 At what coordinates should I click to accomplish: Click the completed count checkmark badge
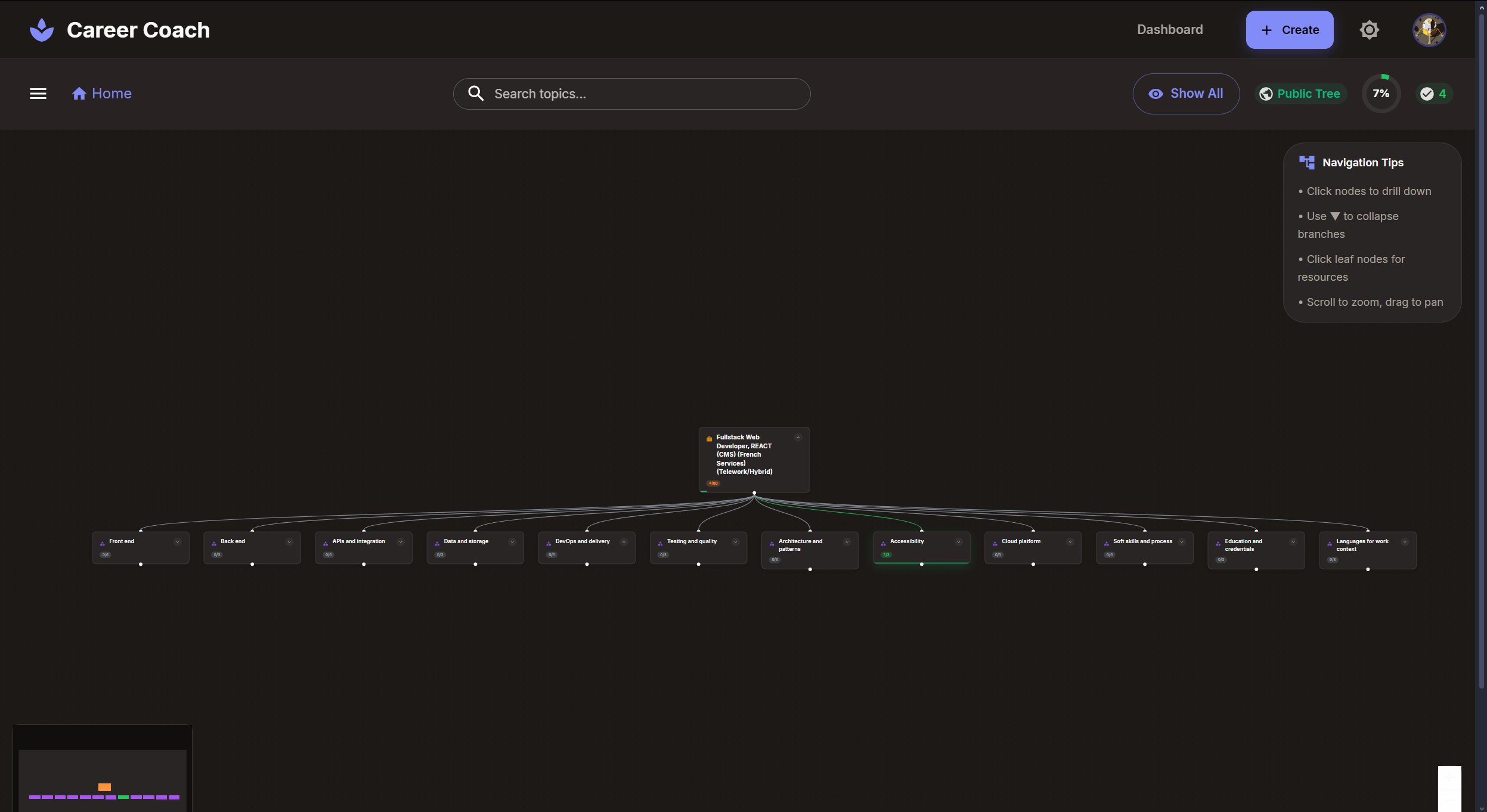[x=1433, y=94]
